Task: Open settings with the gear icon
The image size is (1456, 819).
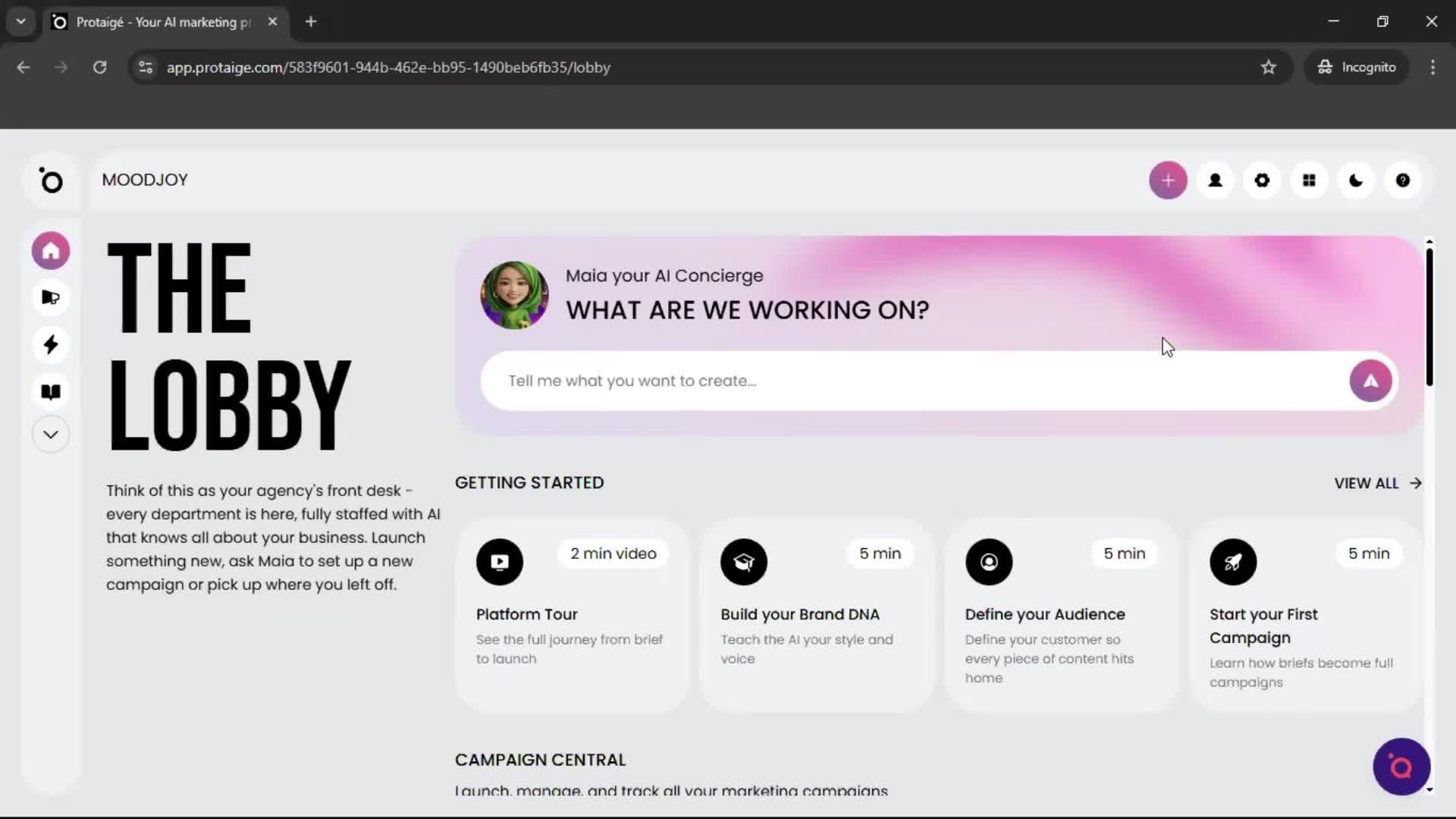Action: click(1262, 180)
